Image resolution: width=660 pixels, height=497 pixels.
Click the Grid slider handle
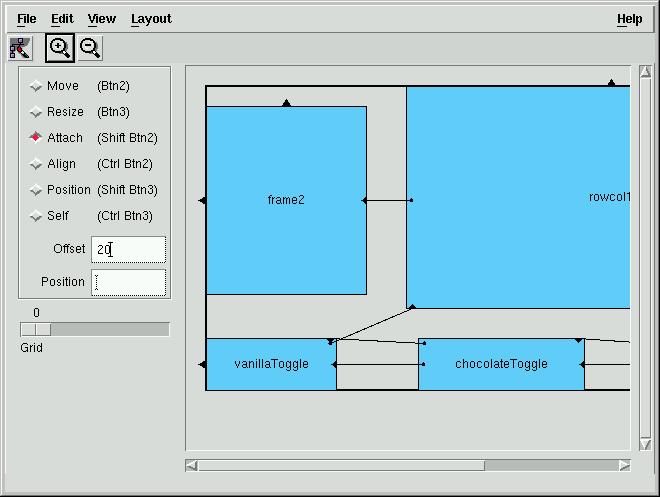(36, 330)
